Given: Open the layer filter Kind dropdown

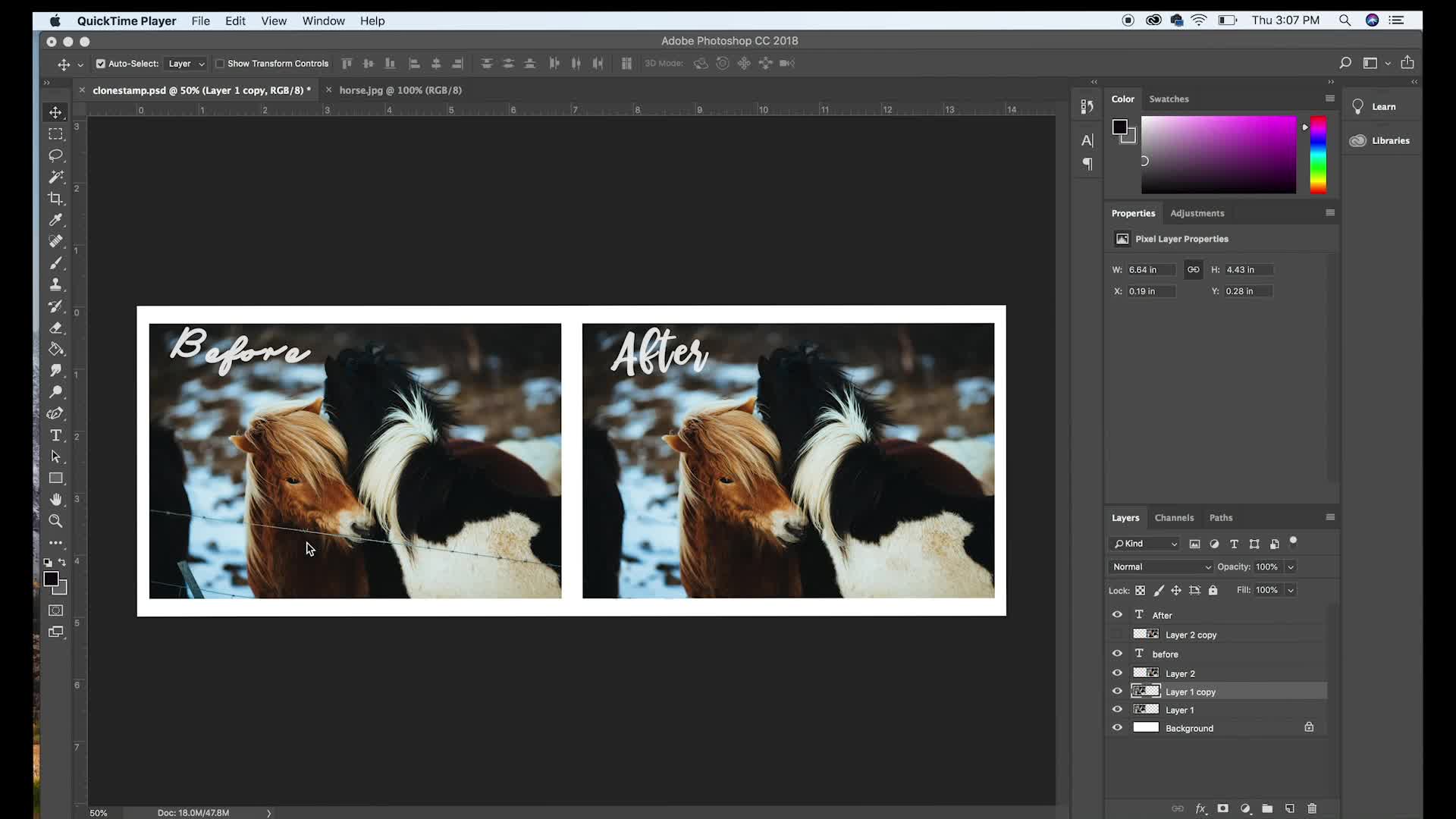Looking at the screenshot, I should (x=1144, y=544).
